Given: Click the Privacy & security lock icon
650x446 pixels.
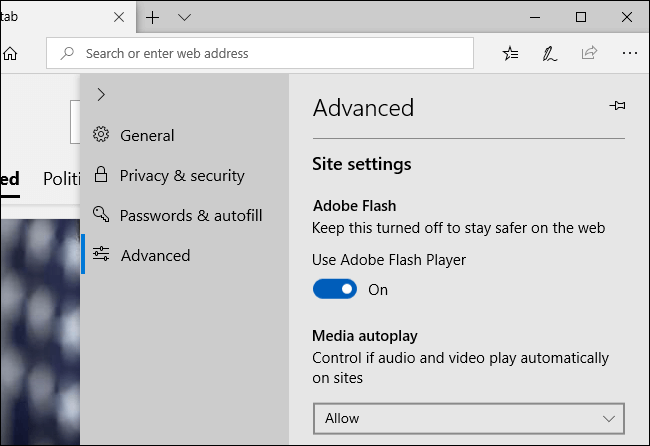Looking at the screenshot, I should 101,175.
